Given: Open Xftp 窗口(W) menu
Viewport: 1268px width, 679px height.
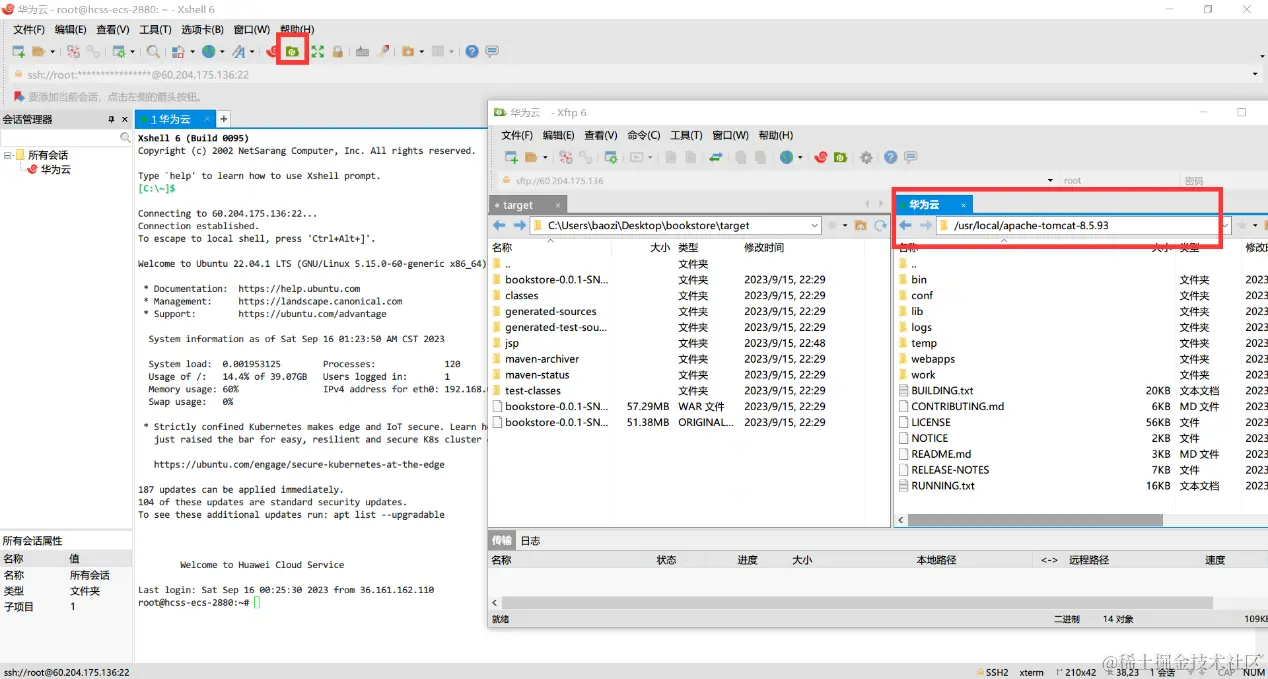Looking at the screenshot, I should point(730,135).
